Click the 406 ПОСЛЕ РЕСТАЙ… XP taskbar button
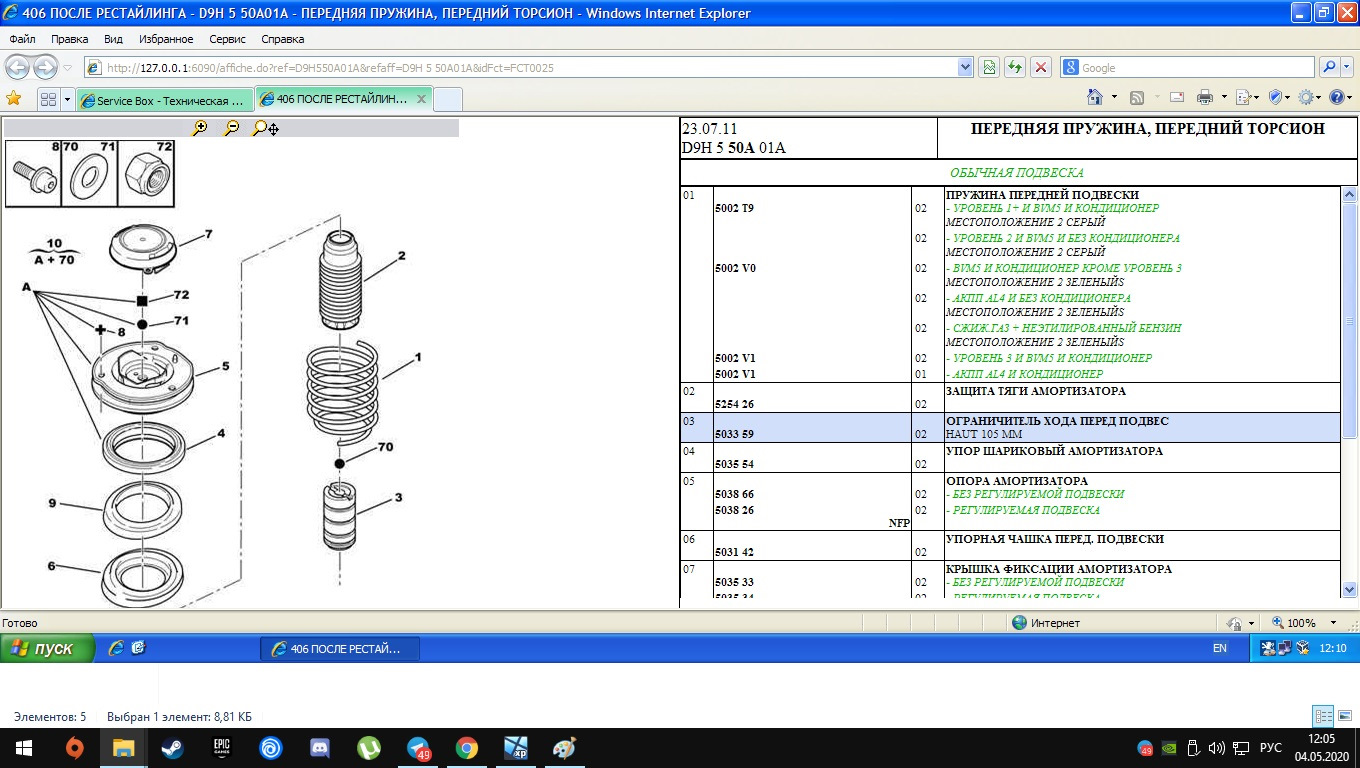Image resolution: width=1360 pixels, height=768 pixels. click(340, 648)
